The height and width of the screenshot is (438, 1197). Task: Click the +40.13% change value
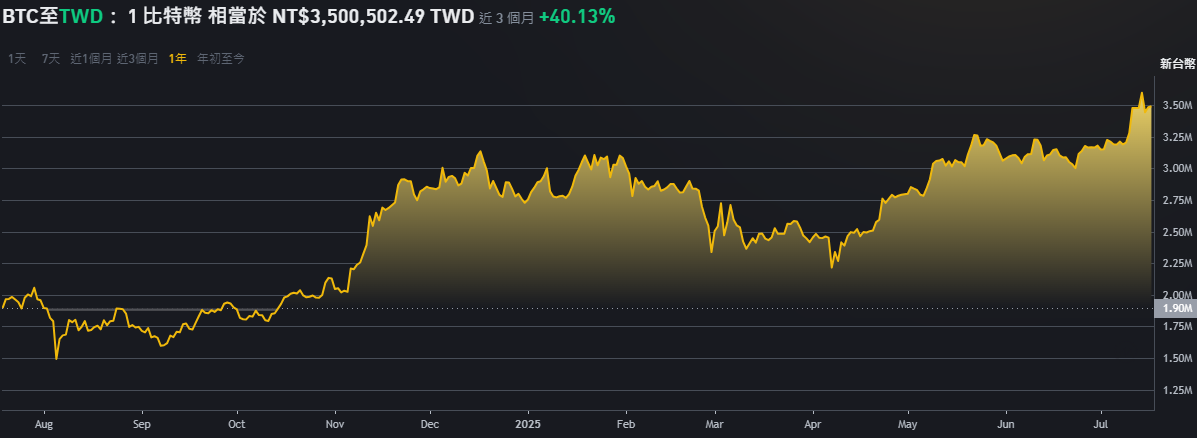[x=577, y=17]
